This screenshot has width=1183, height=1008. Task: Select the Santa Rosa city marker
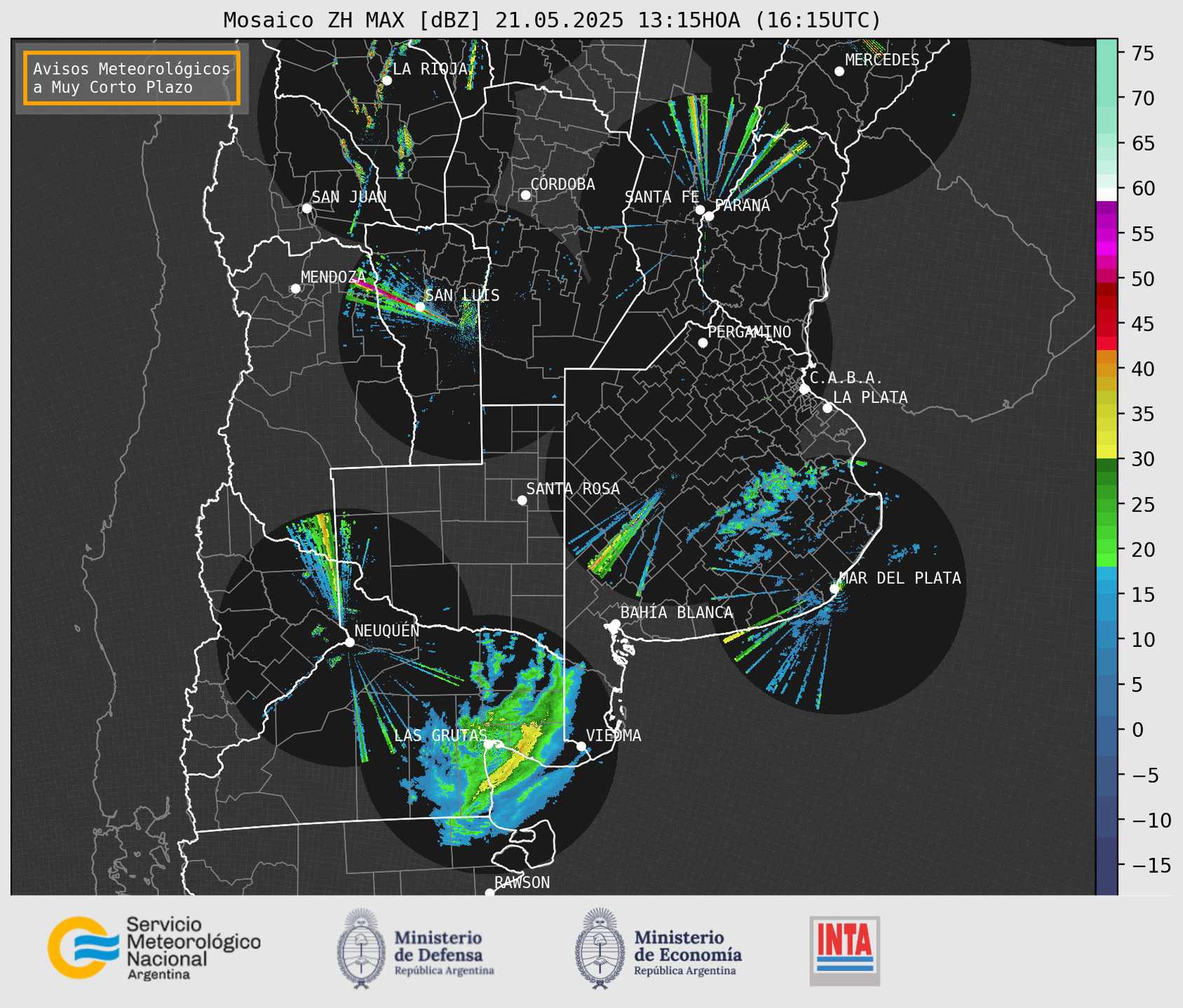click(x=522, y=500)
